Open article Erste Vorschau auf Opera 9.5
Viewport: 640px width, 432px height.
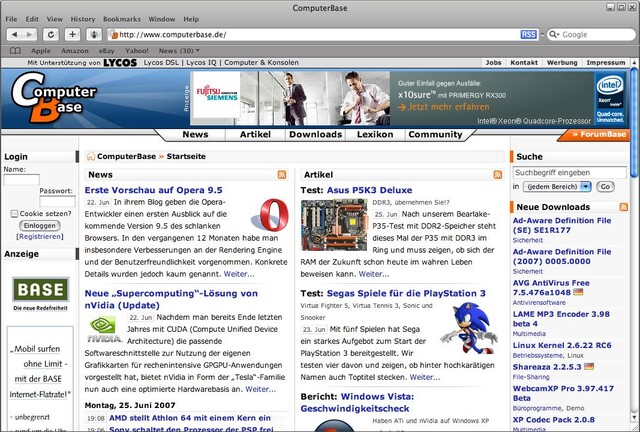click(153, 190)
